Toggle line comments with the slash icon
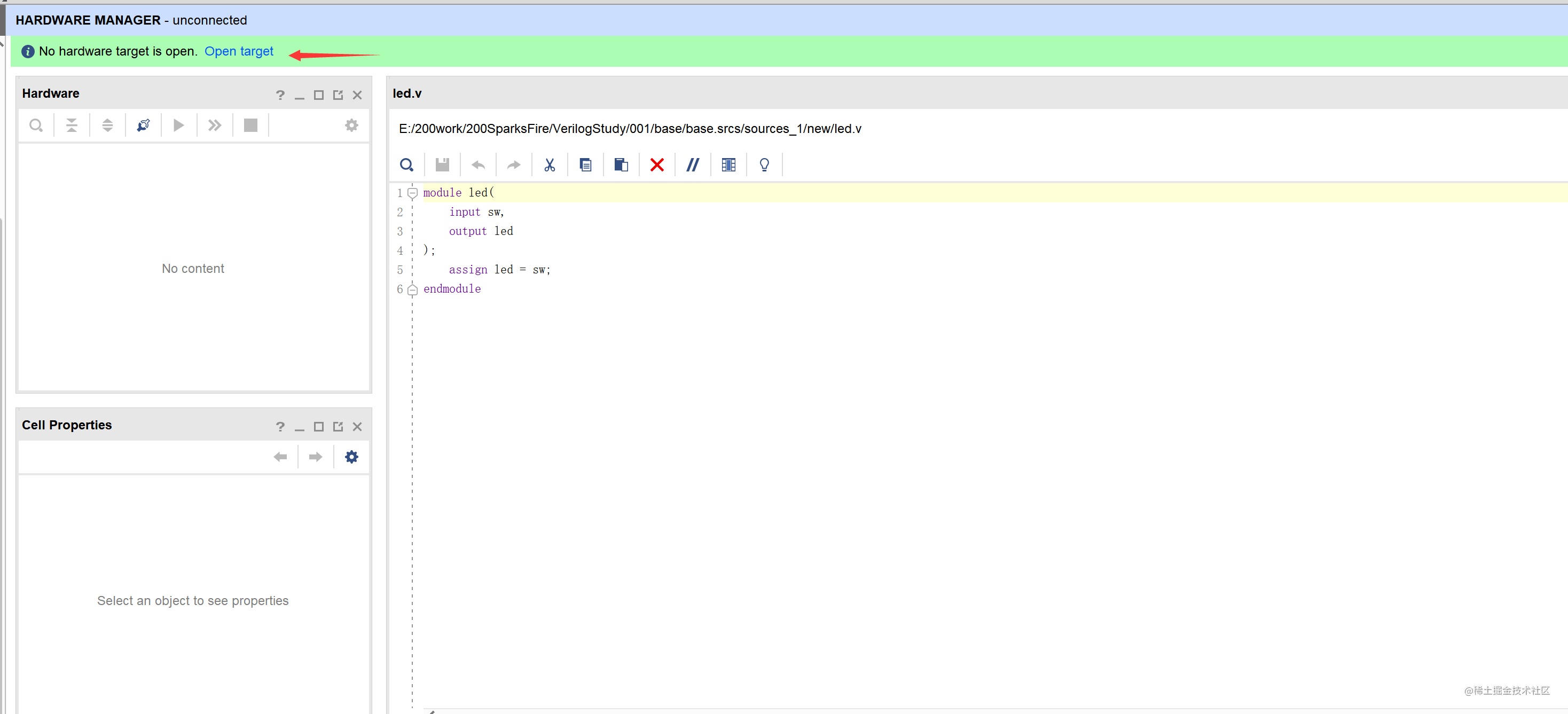This screenshot has width=1568, height=714. [693, 165]
